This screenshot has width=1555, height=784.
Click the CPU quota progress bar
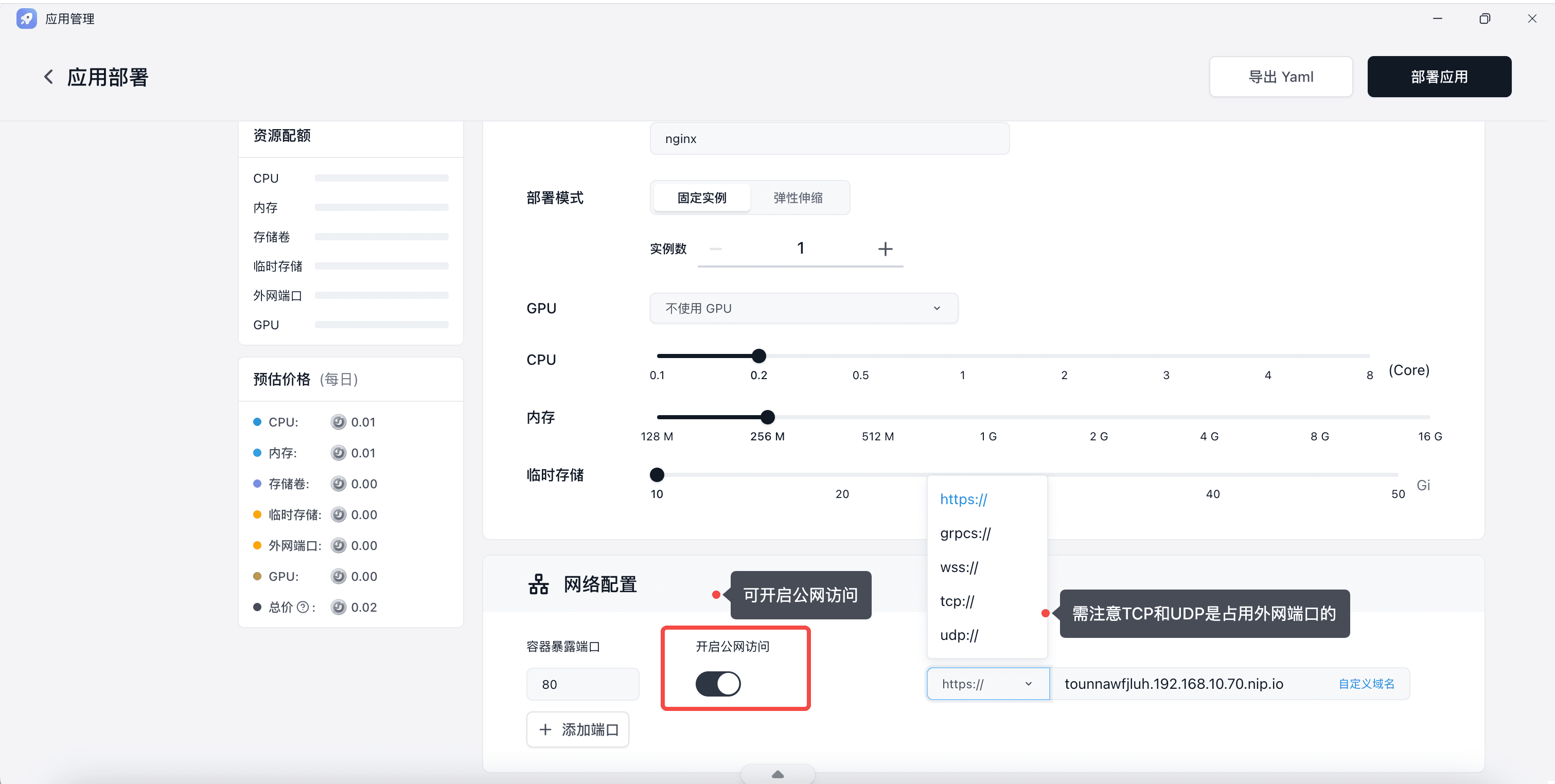coord(381,178)
